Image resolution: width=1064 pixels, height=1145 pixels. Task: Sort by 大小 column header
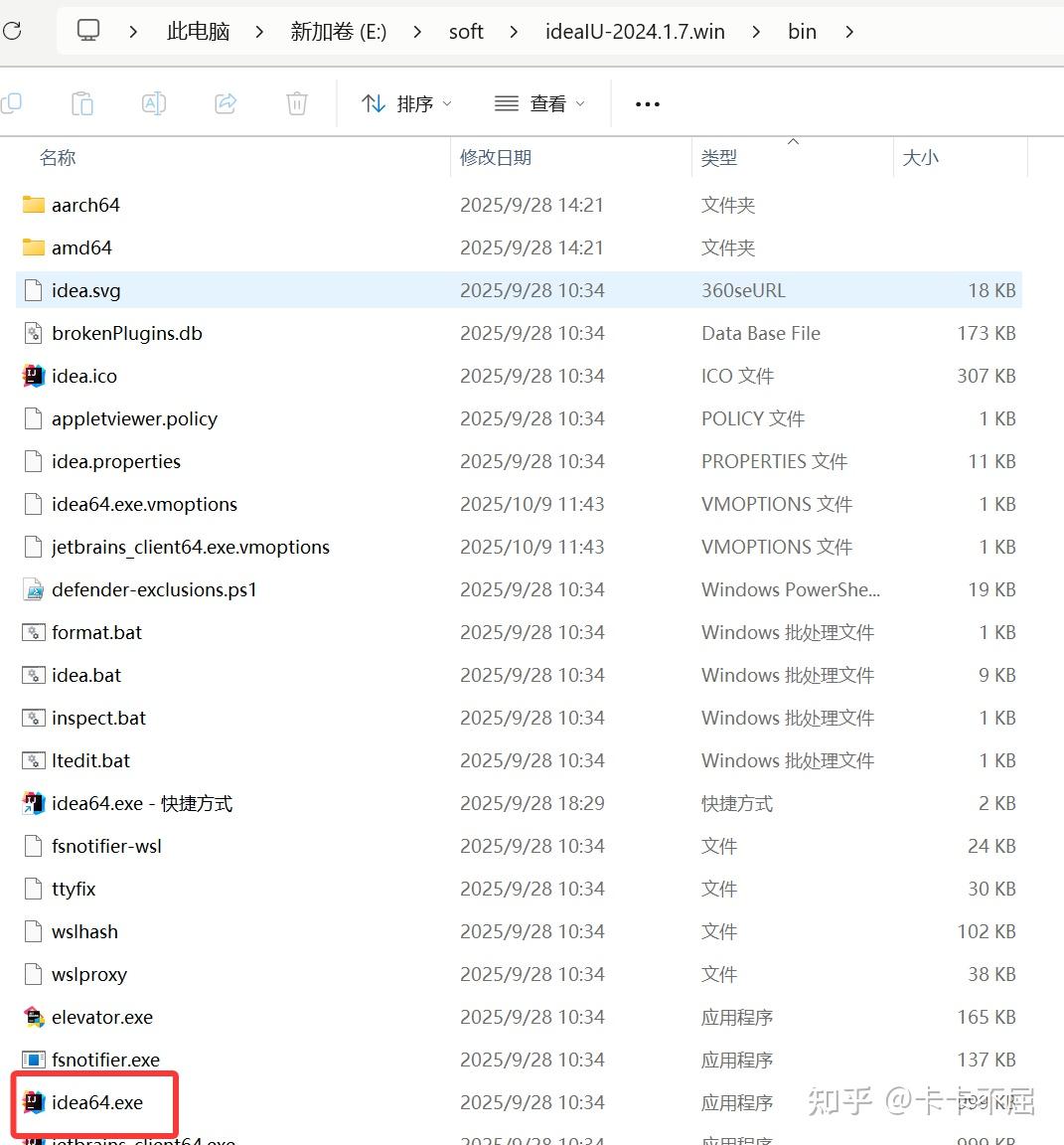[x=920, y=158]
